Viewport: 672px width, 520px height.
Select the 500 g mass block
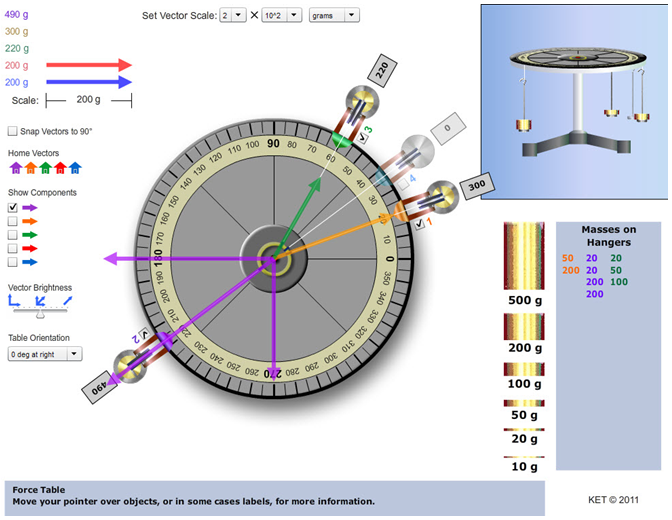[x=525, y=258]
